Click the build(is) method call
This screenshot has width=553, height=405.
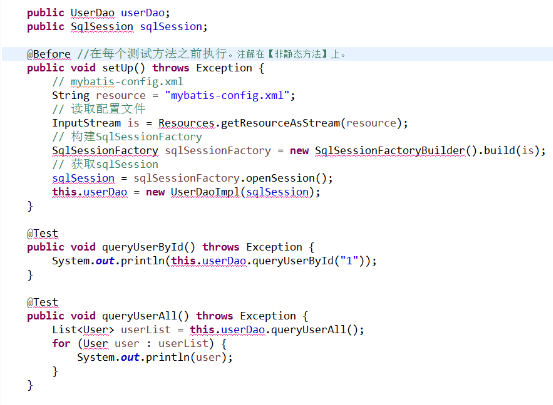511,150
